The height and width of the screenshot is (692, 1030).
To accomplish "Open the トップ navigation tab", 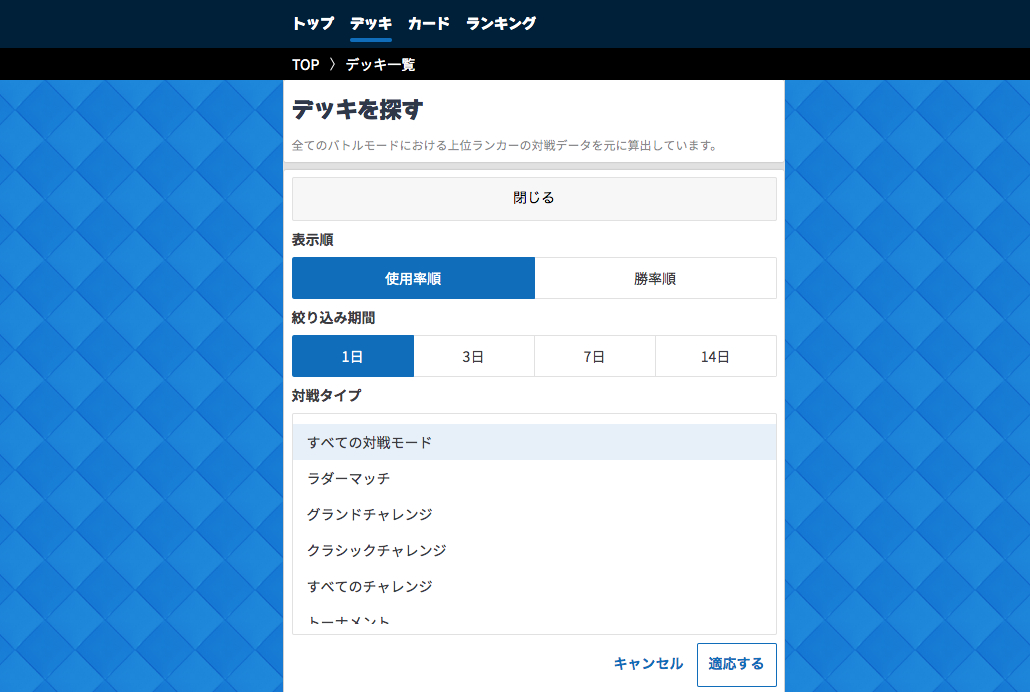I will [312, 23].
